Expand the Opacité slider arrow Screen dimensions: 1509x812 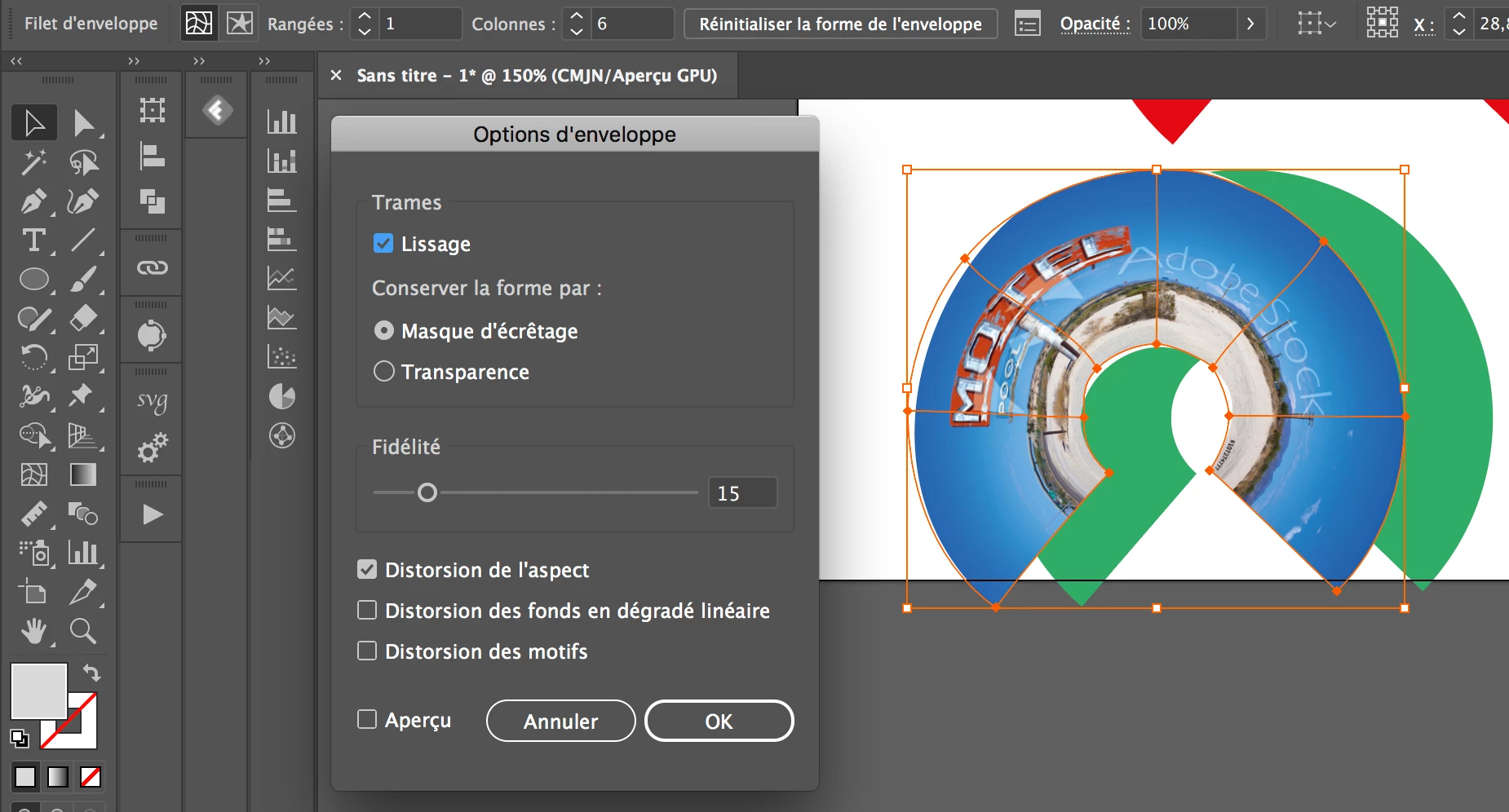[x=1250, y=24]
